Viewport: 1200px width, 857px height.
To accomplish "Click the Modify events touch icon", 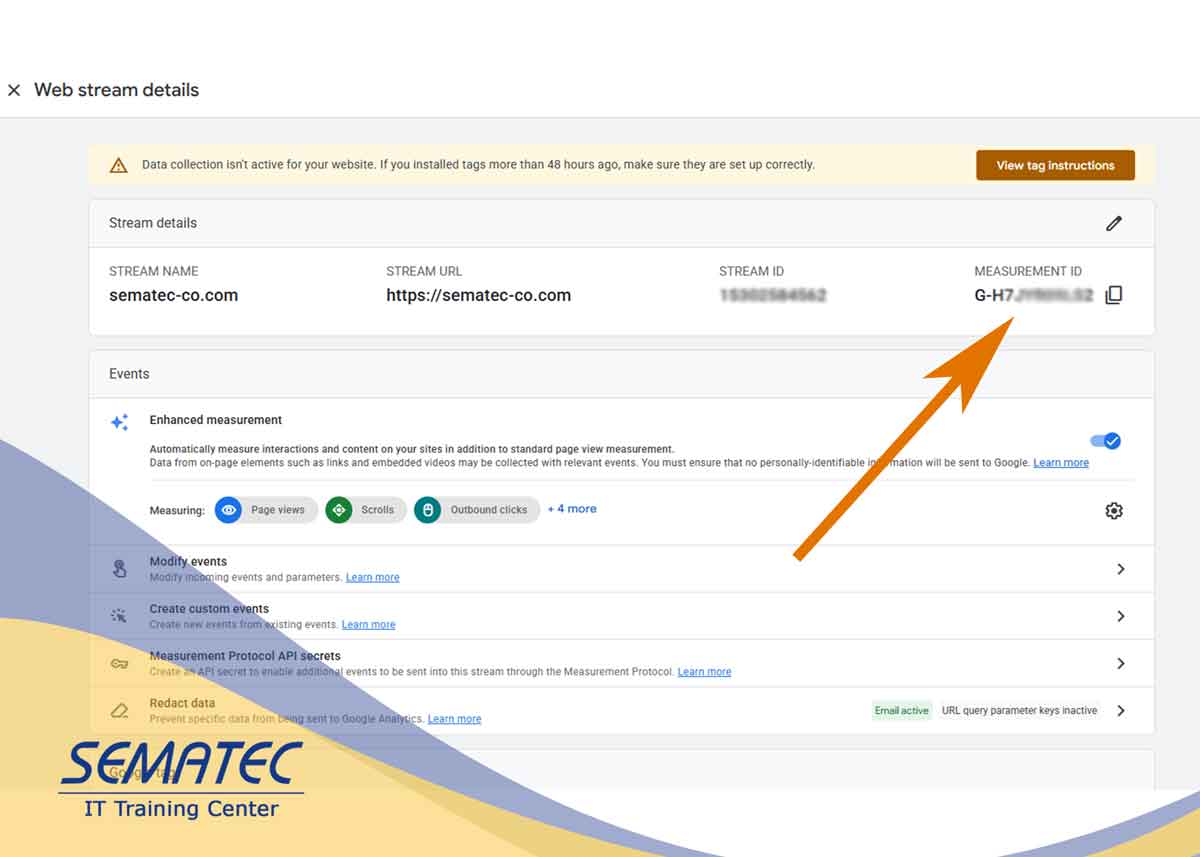I will (119, 569).
